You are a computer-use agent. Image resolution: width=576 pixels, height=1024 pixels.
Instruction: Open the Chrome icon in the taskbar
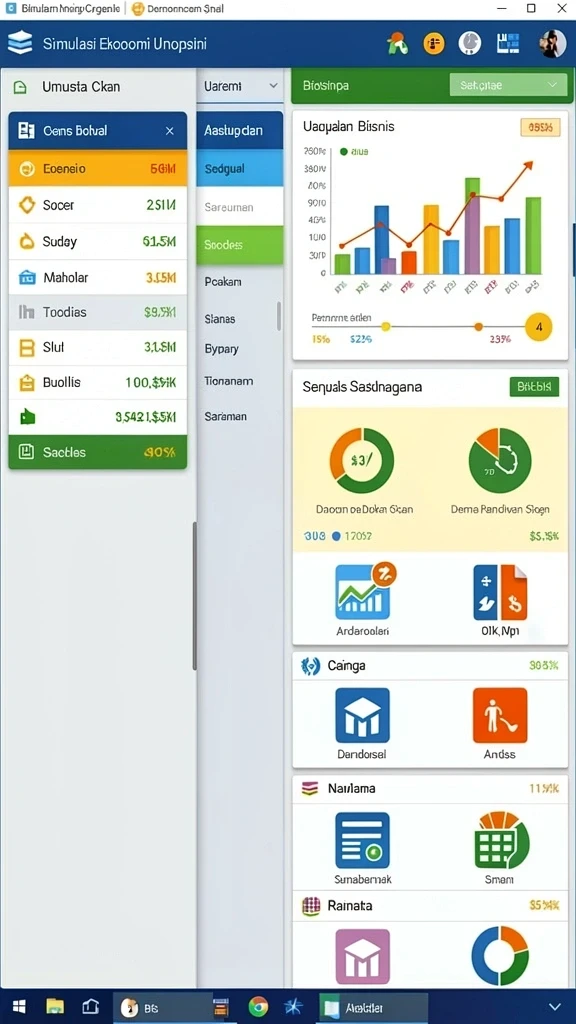[x=259, y=1007]
